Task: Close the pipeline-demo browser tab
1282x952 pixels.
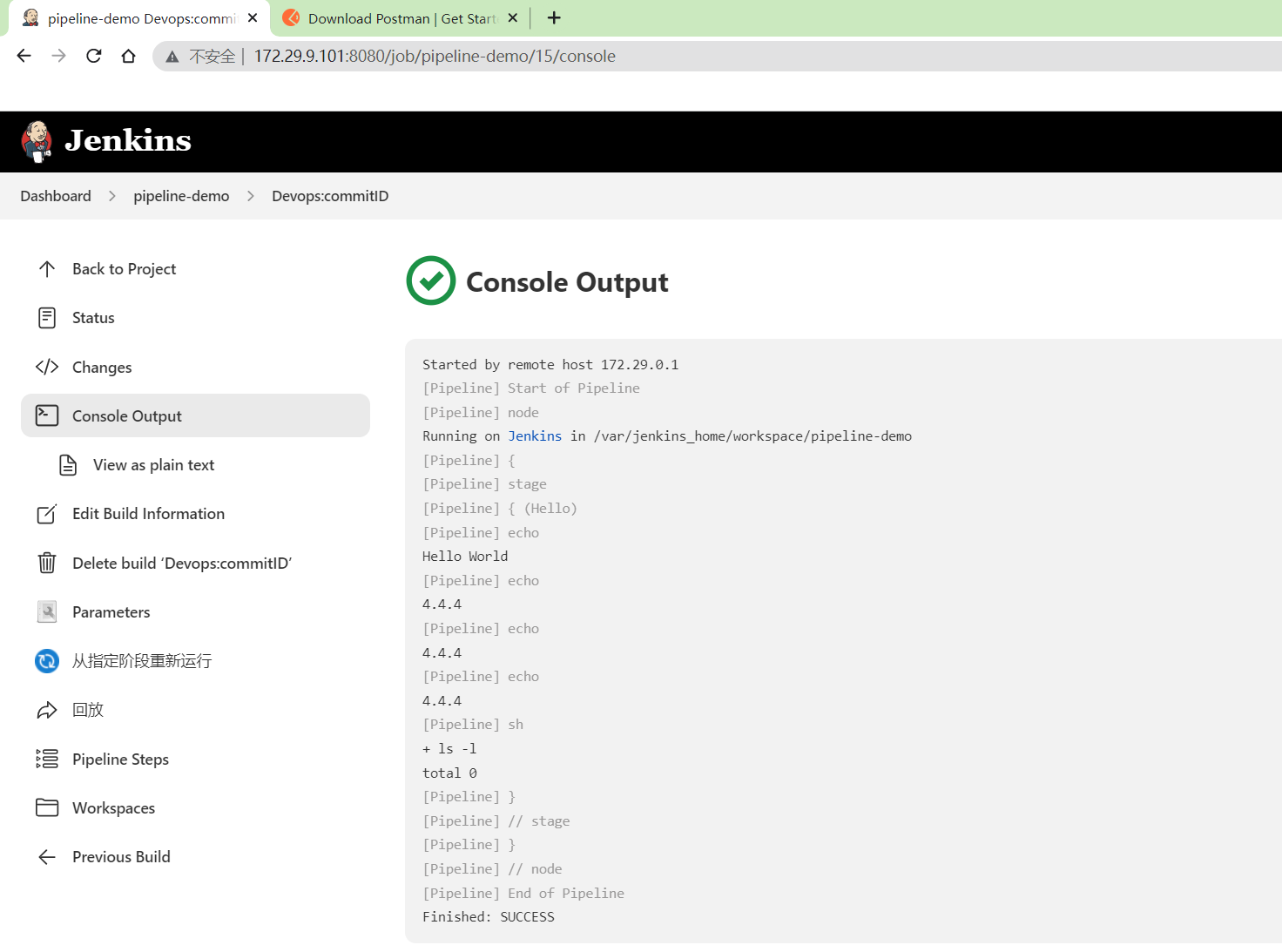Action: pyautogui.click(x=253, y=17)
